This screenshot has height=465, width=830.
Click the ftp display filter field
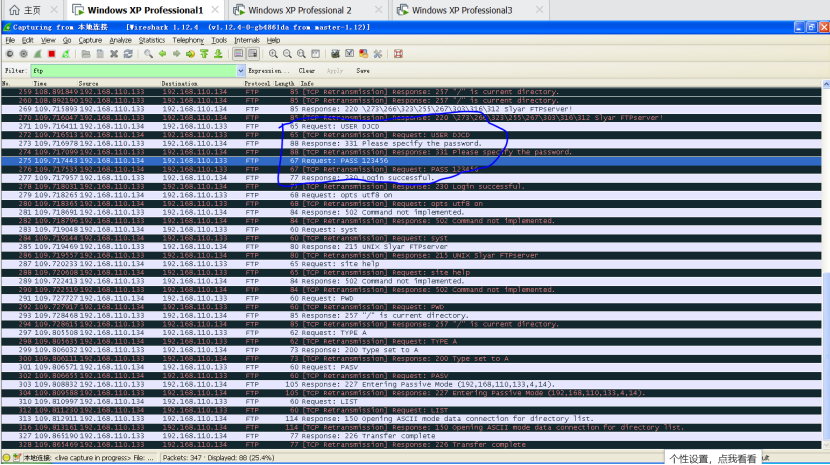[133, 70]
